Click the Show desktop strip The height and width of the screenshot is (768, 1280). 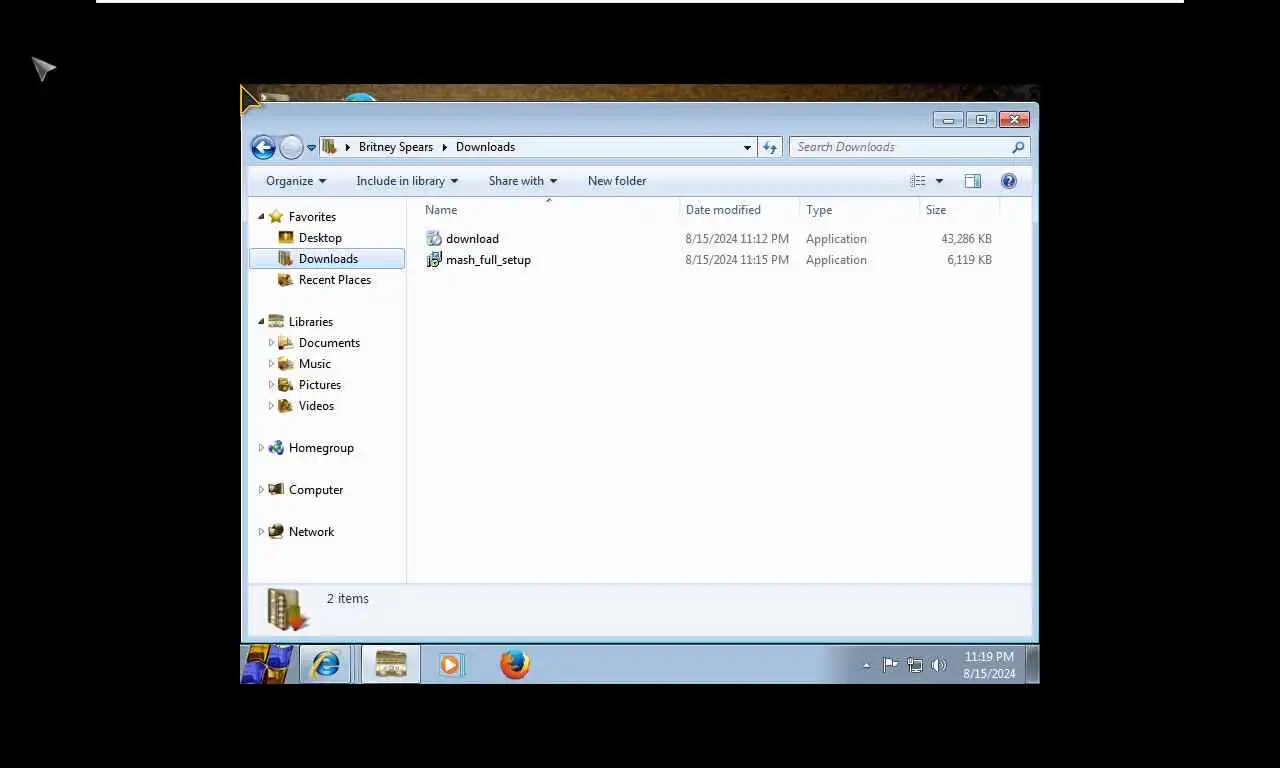click(x=1033, y=665)
